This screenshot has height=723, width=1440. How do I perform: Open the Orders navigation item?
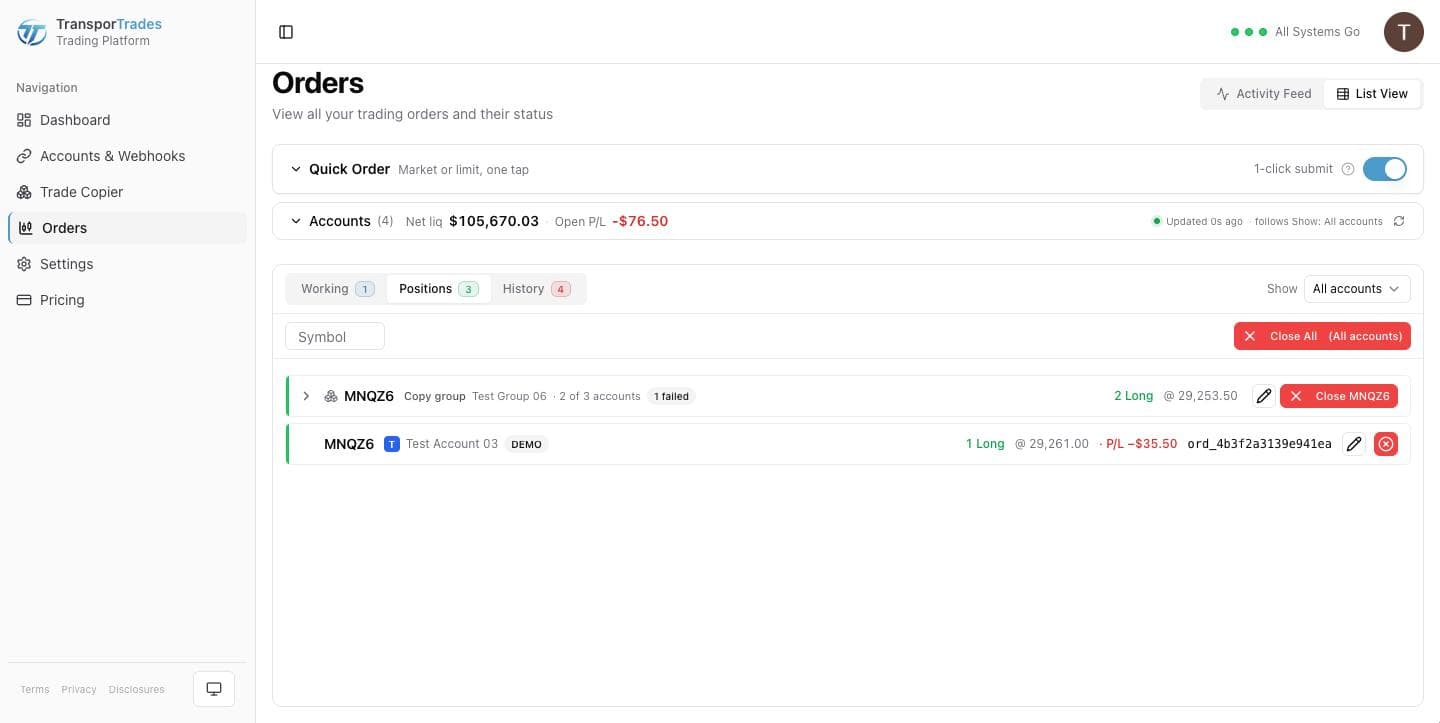tap(127, 228)
